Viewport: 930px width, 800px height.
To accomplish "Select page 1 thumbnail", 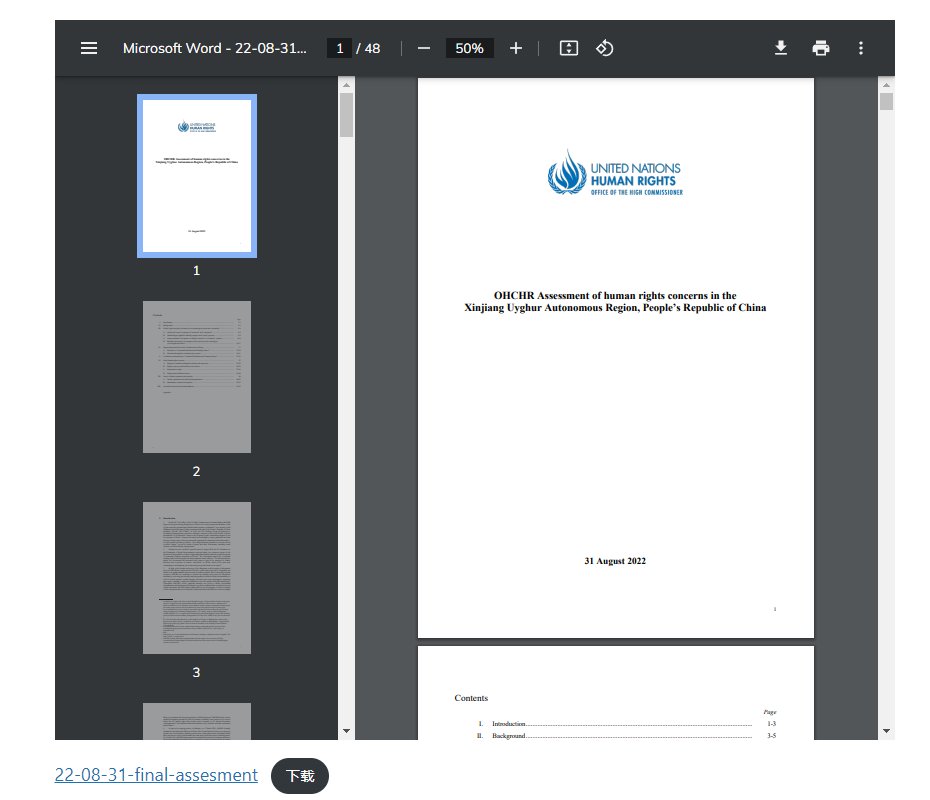I will tap(197, 176).
